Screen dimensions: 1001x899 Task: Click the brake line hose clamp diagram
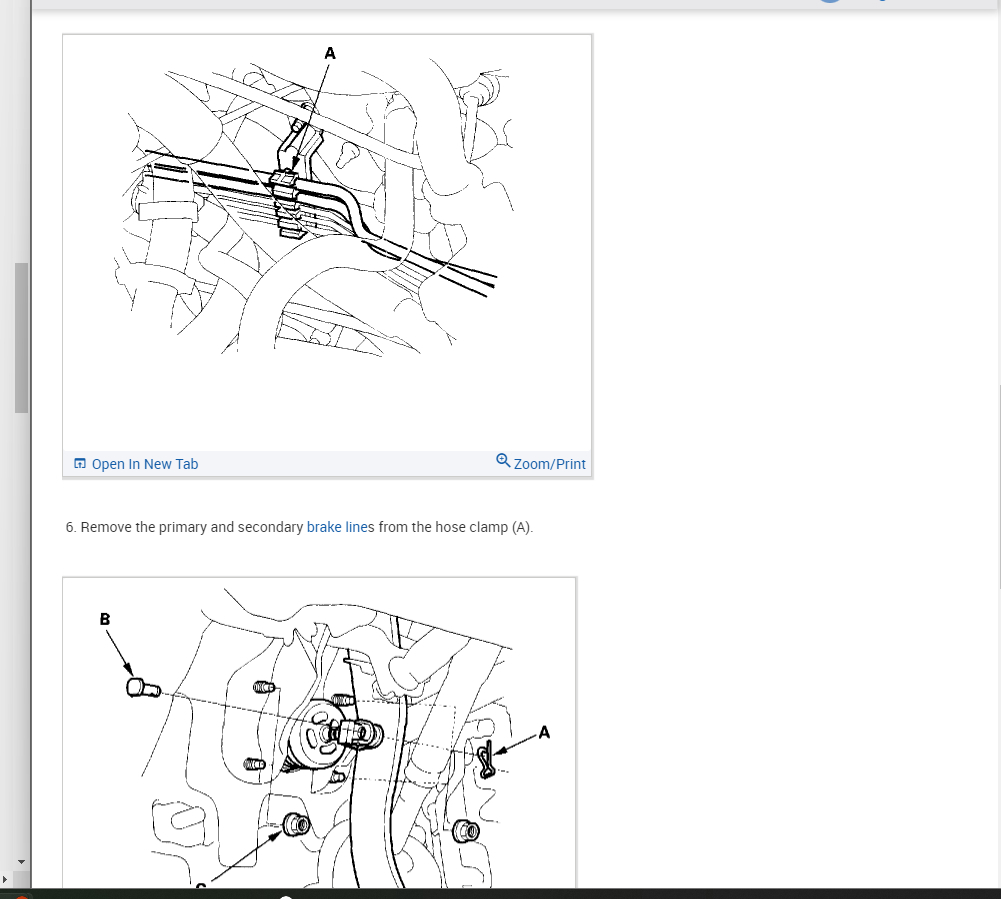point(327,243)
